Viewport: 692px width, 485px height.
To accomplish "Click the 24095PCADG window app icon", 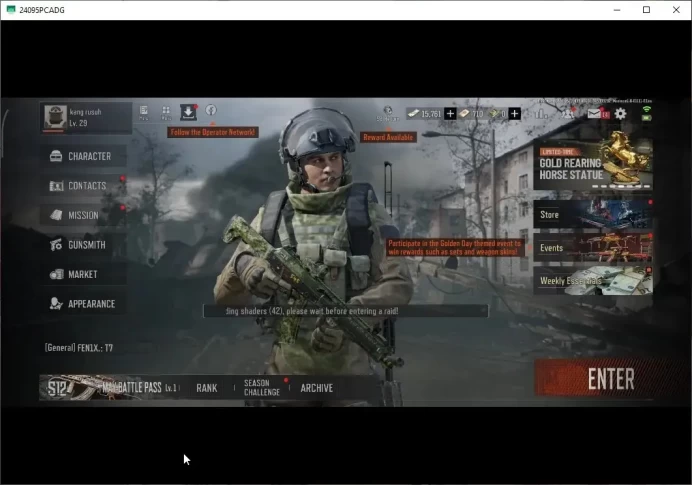I will 11,10.
